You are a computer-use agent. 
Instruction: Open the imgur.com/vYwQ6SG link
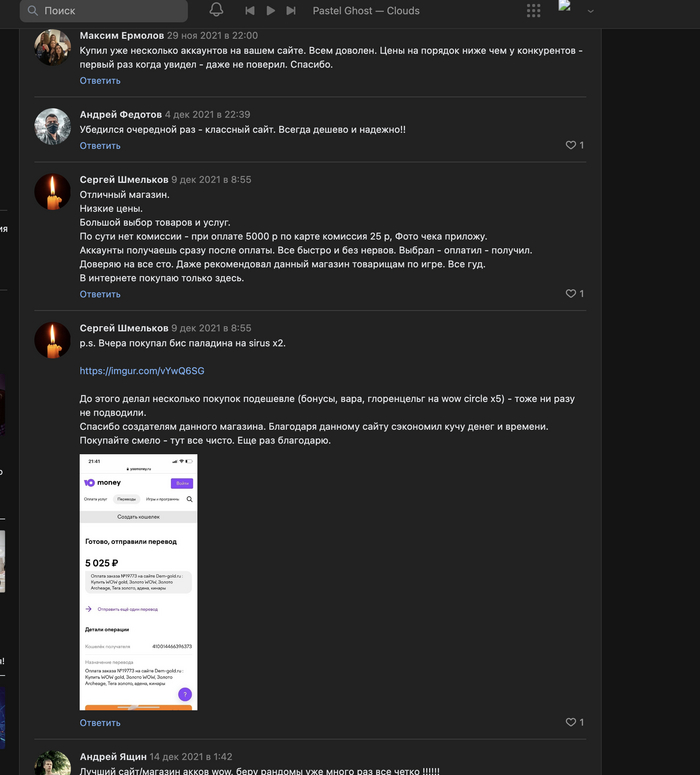[x=142, y=371]
